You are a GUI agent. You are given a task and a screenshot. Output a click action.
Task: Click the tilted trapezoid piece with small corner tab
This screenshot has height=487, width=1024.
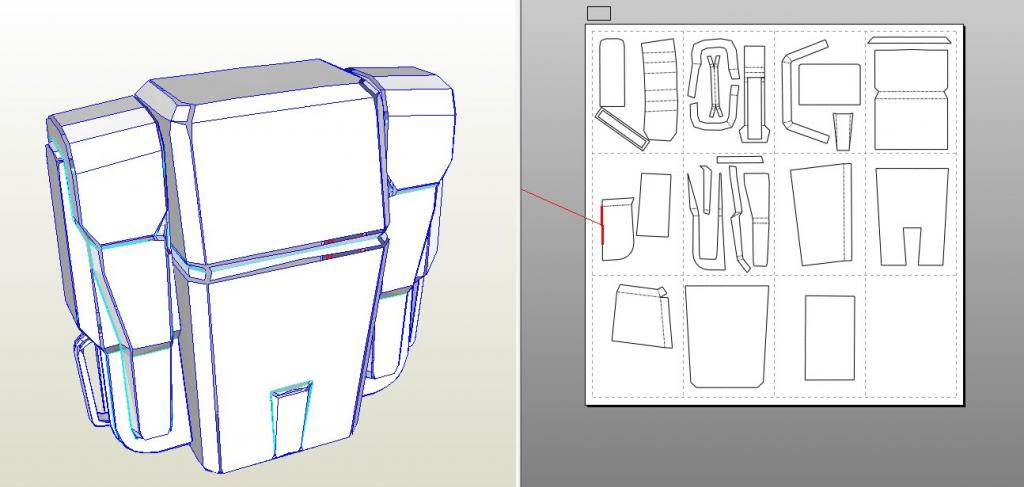(x=639, y=315)
